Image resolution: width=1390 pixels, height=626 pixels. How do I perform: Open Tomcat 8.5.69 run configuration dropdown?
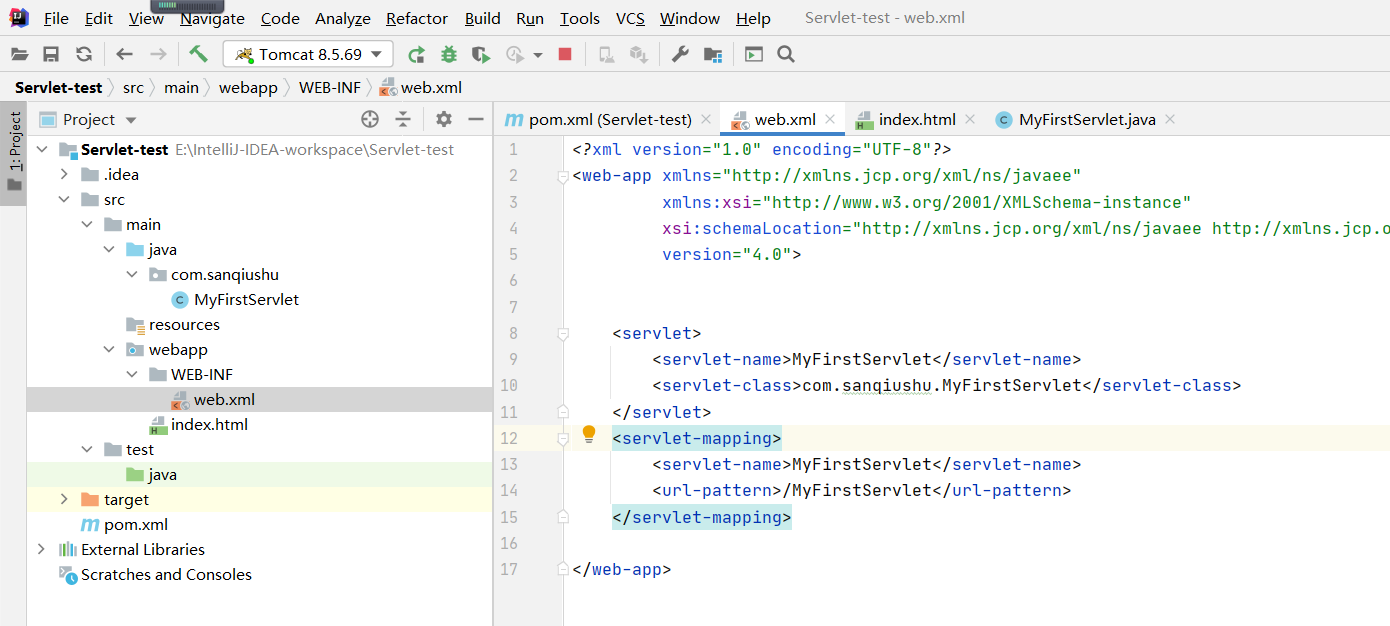click(x=309, y=54)
